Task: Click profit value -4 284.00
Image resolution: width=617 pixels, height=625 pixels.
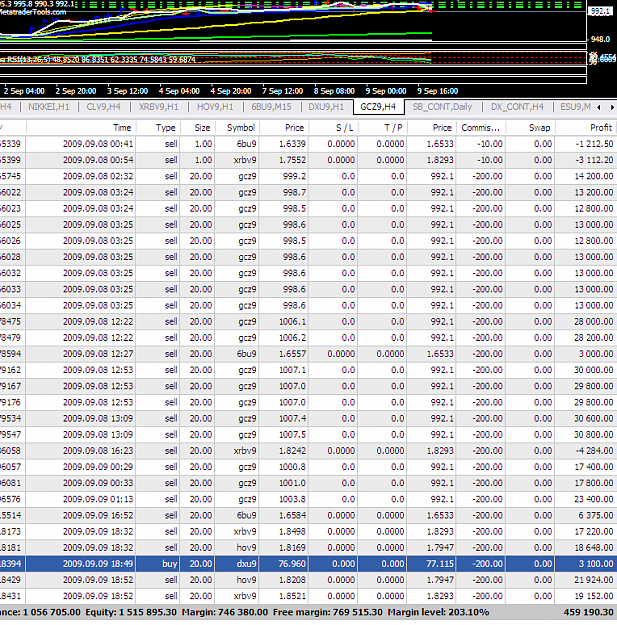Action: pyautogui.click(x=594, y=451)
